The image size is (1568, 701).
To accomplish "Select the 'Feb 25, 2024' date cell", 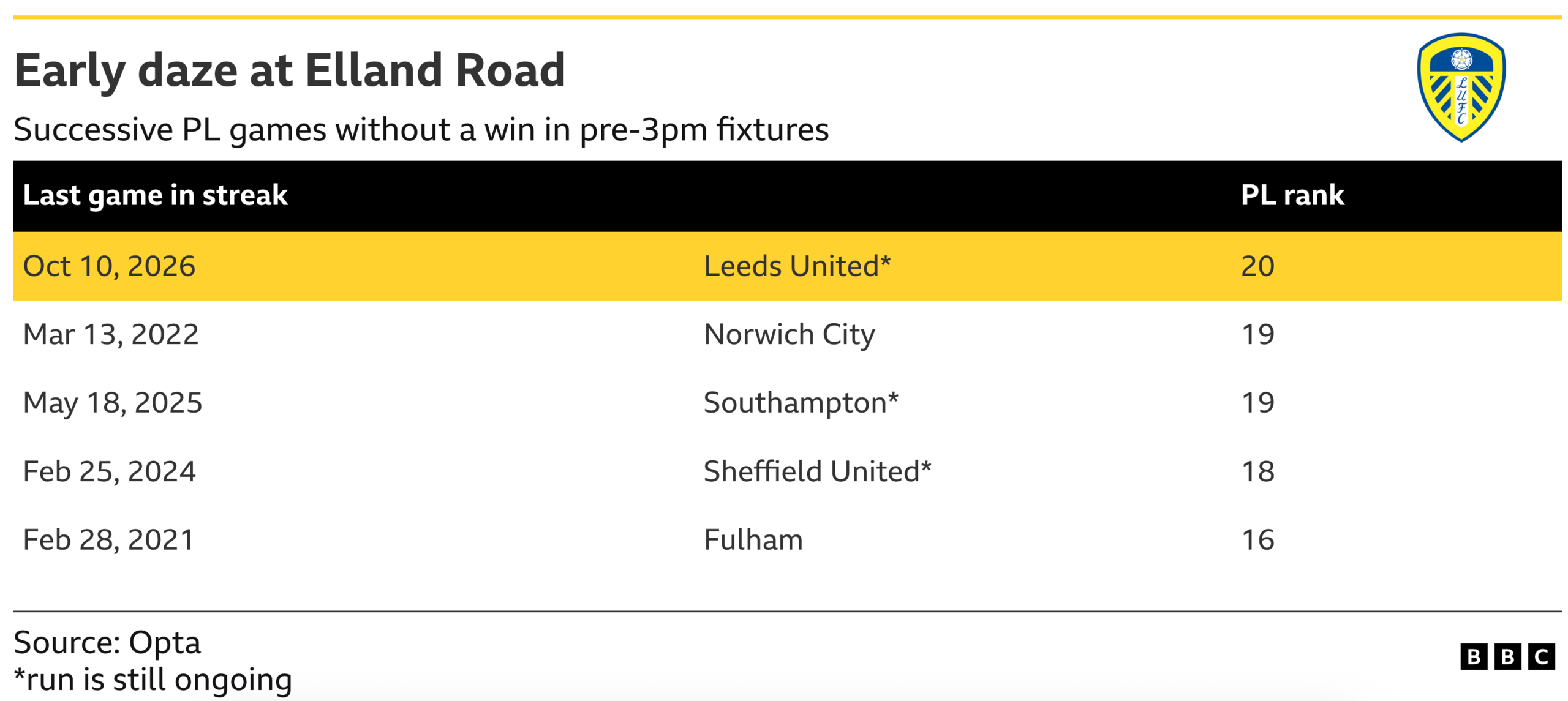I will [x=109, y=472].
